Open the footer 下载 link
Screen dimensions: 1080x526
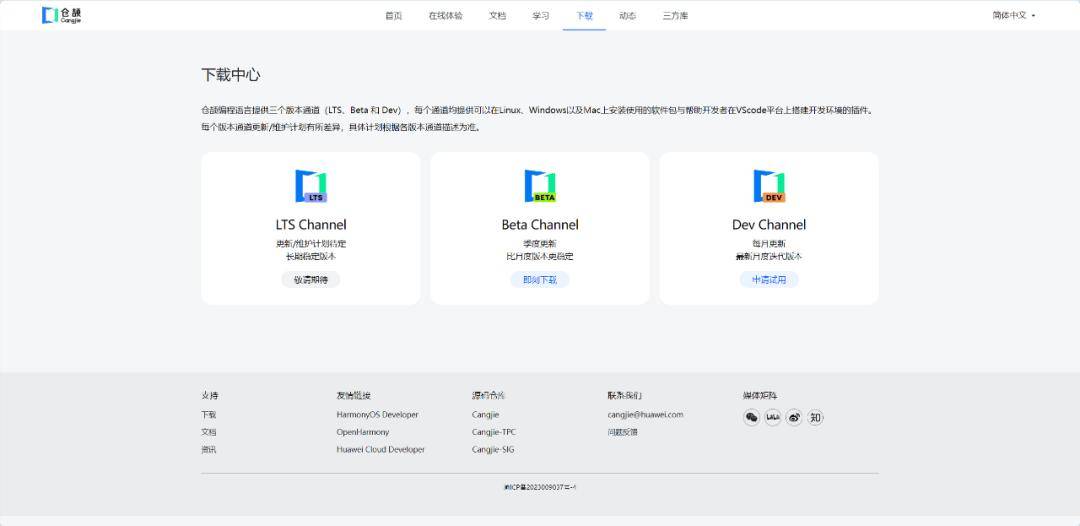(209, 415)
